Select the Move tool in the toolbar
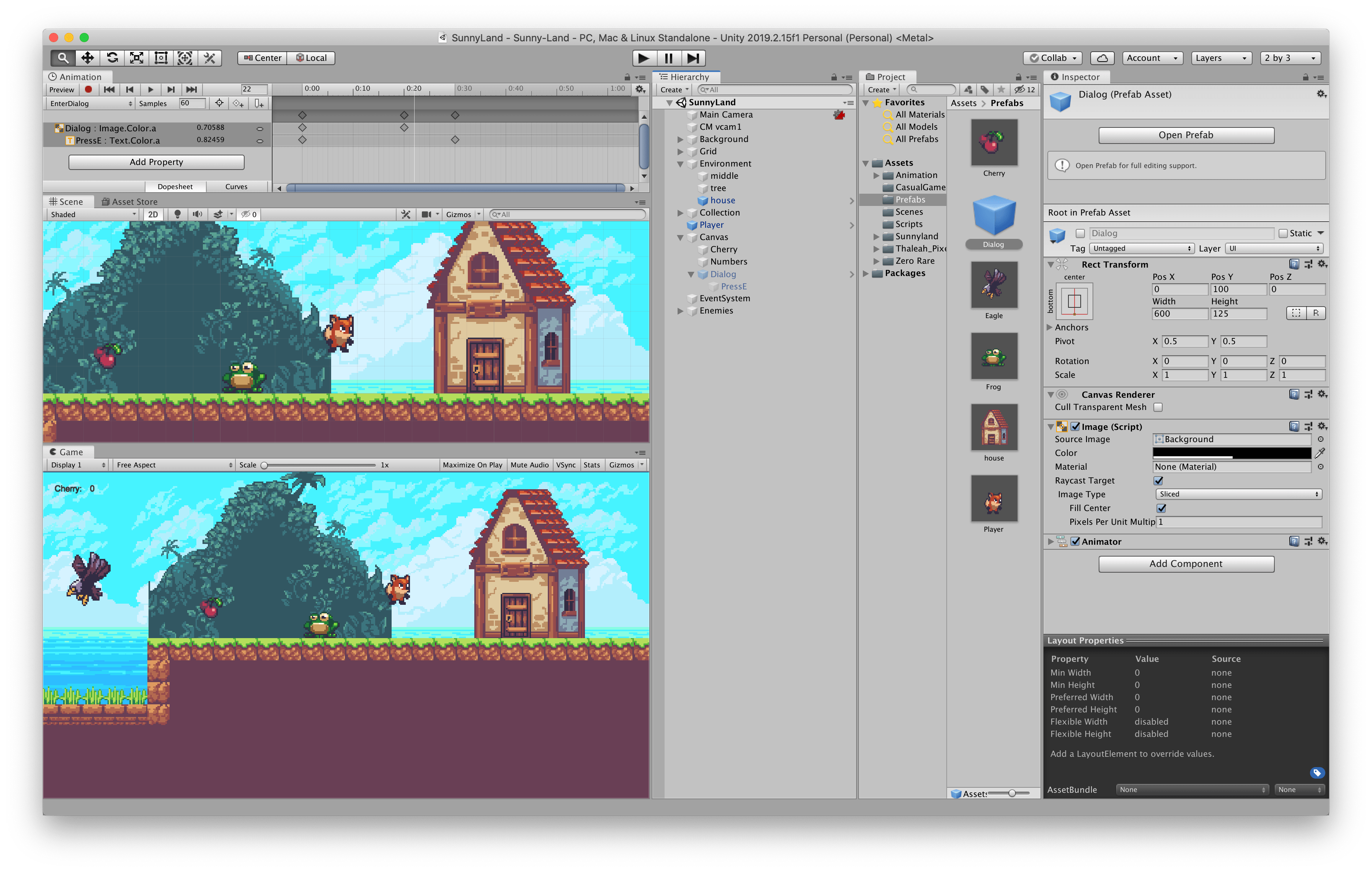Image resolution: width=1372 pixels, height=872 pixels. [x=88, y=57]
